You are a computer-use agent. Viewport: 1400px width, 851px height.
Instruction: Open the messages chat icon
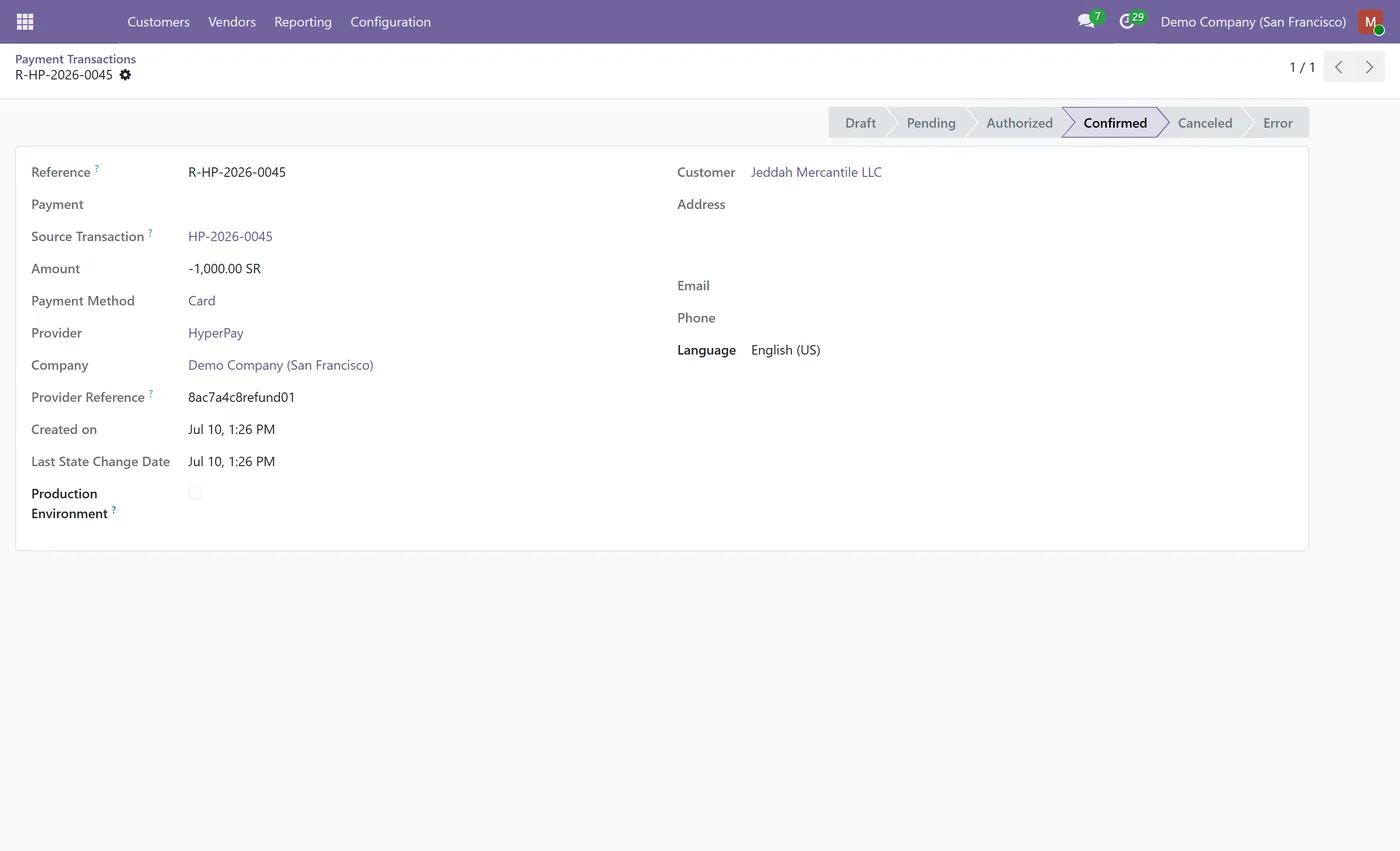coord(1086,21)
